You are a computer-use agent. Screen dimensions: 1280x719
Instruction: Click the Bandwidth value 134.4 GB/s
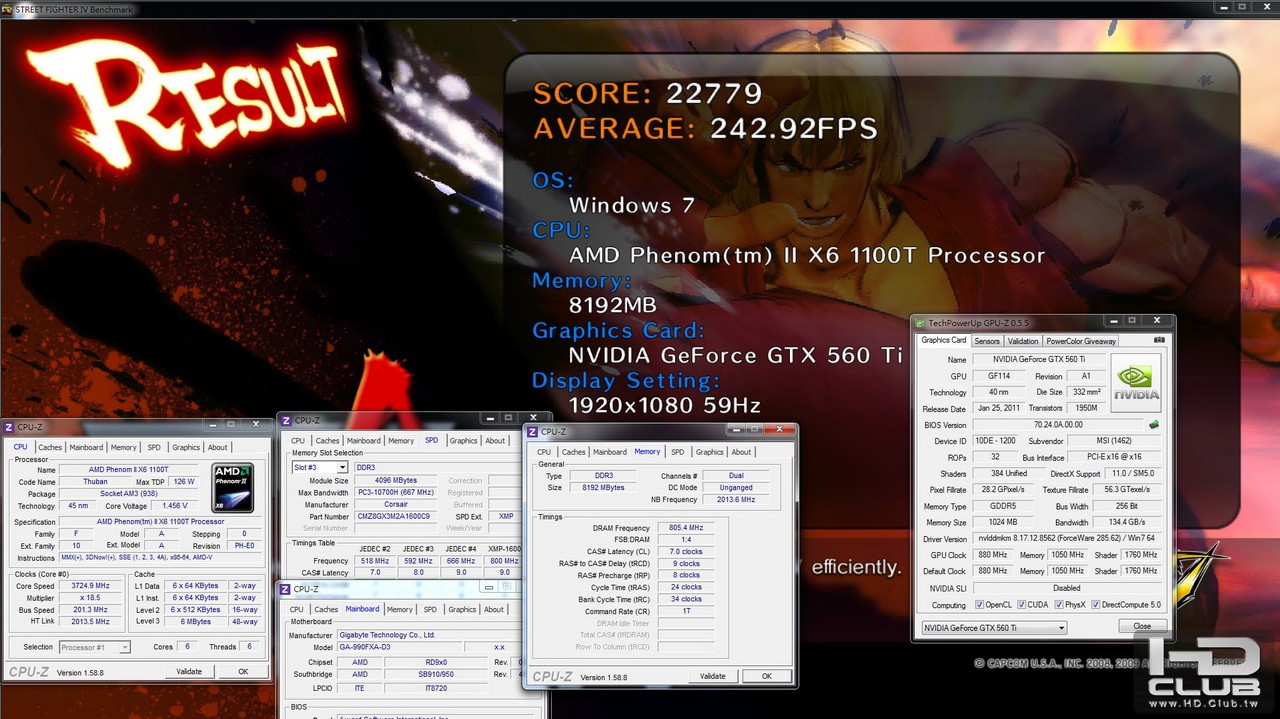(1127, 522)
